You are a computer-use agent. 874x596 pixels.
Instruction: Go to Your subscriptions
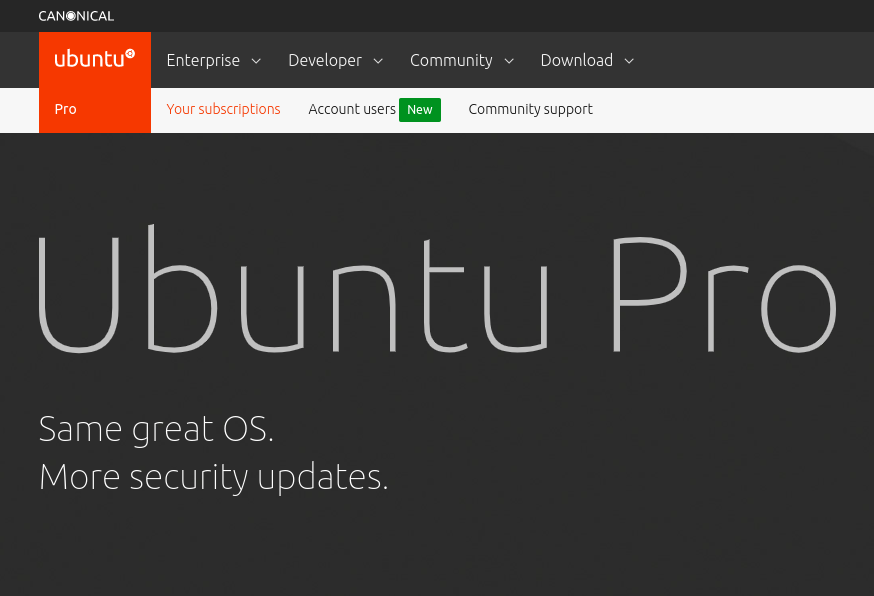click(223, 109)
